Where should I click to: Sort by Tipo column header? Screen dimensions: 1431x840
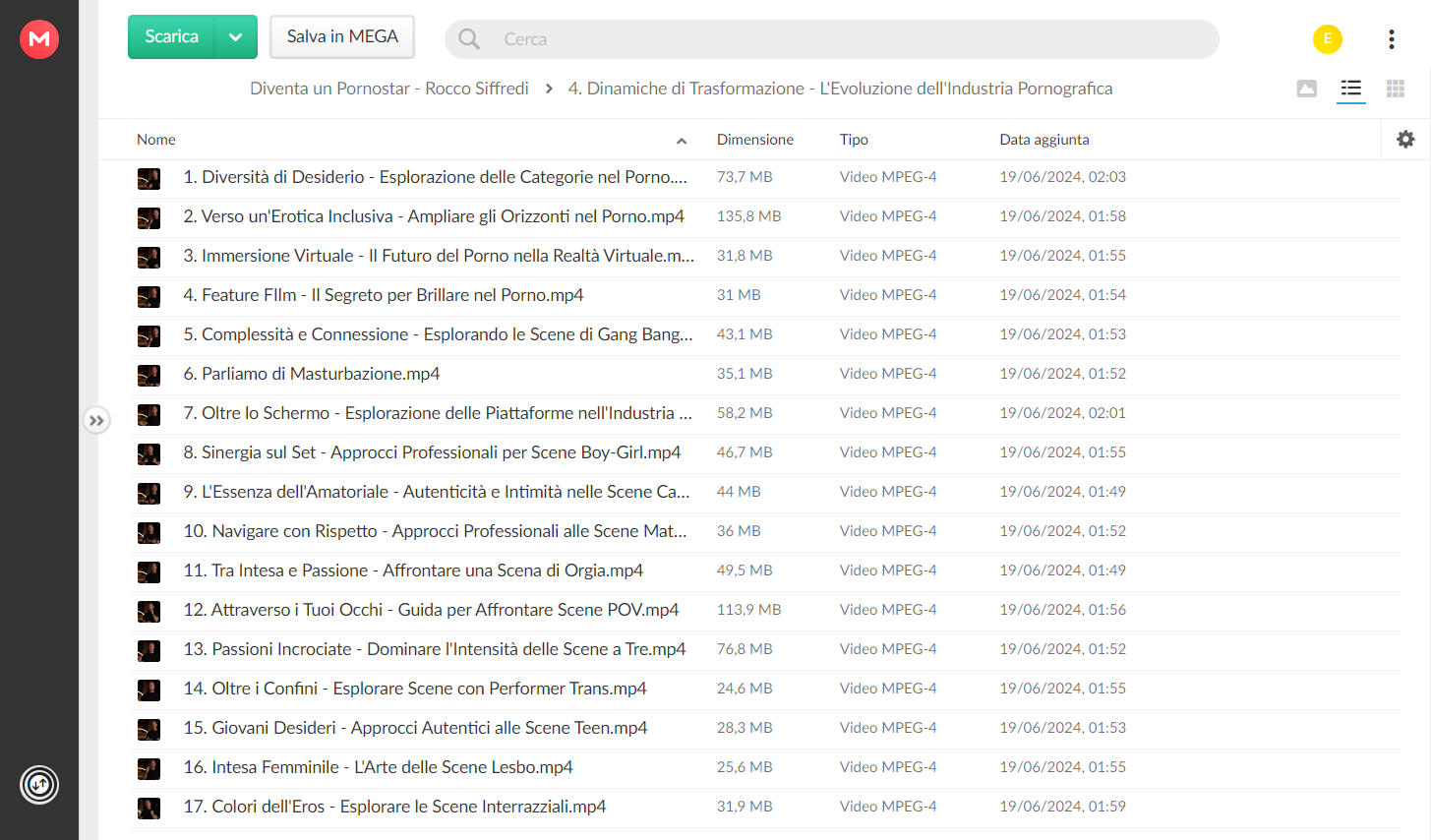click(854, 140)
